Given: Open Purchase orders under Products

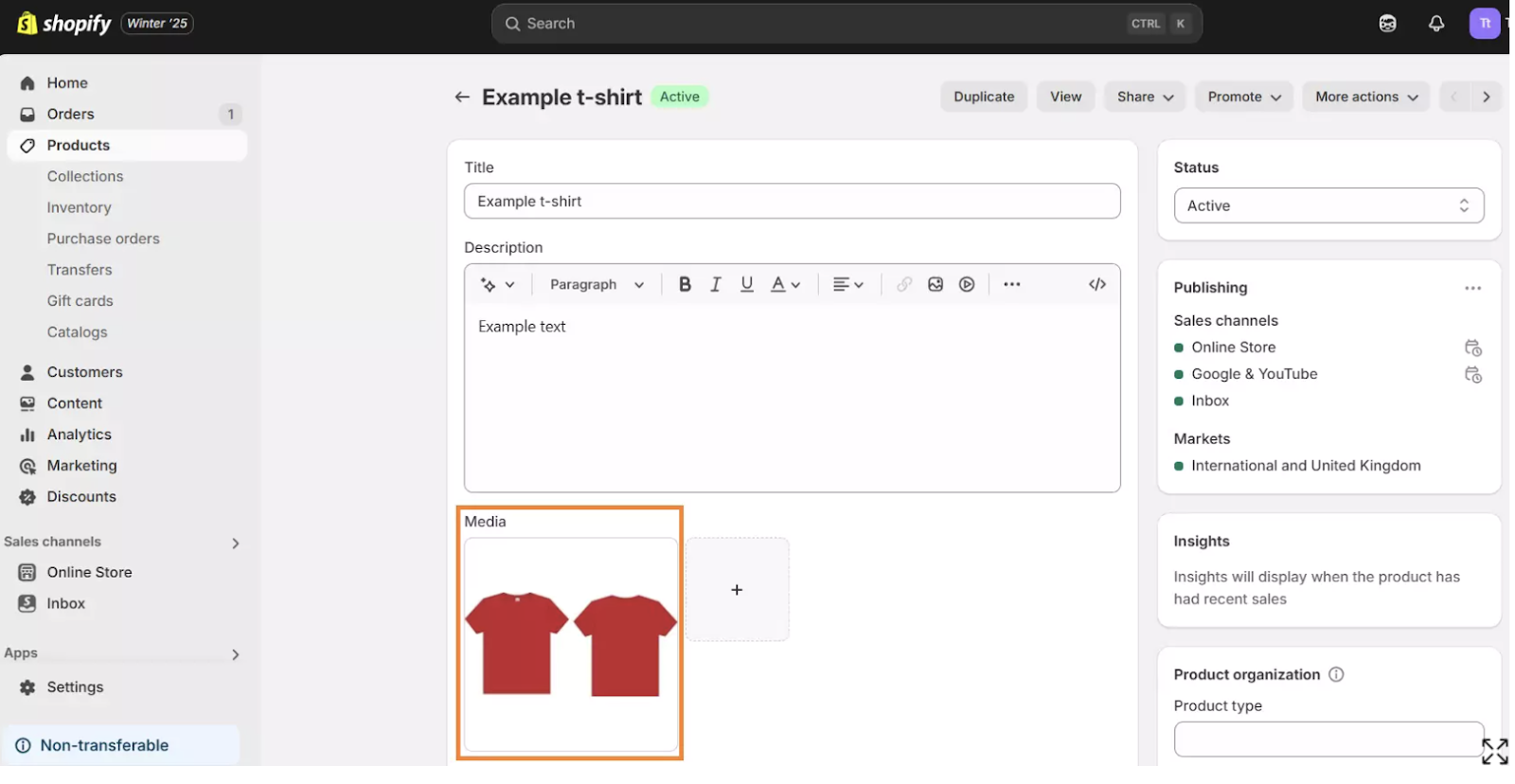Looking at the screenshot, I should pos(103,239).
